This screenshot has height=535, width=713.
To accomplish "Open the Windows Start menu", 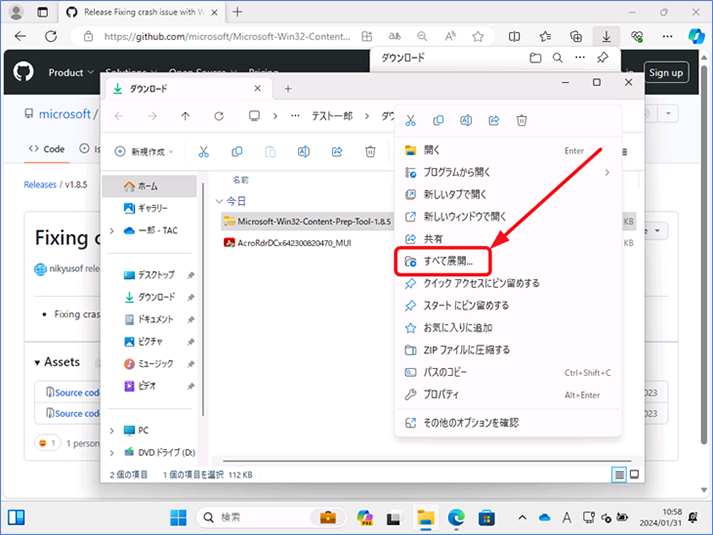I will [x=178, y=517].
